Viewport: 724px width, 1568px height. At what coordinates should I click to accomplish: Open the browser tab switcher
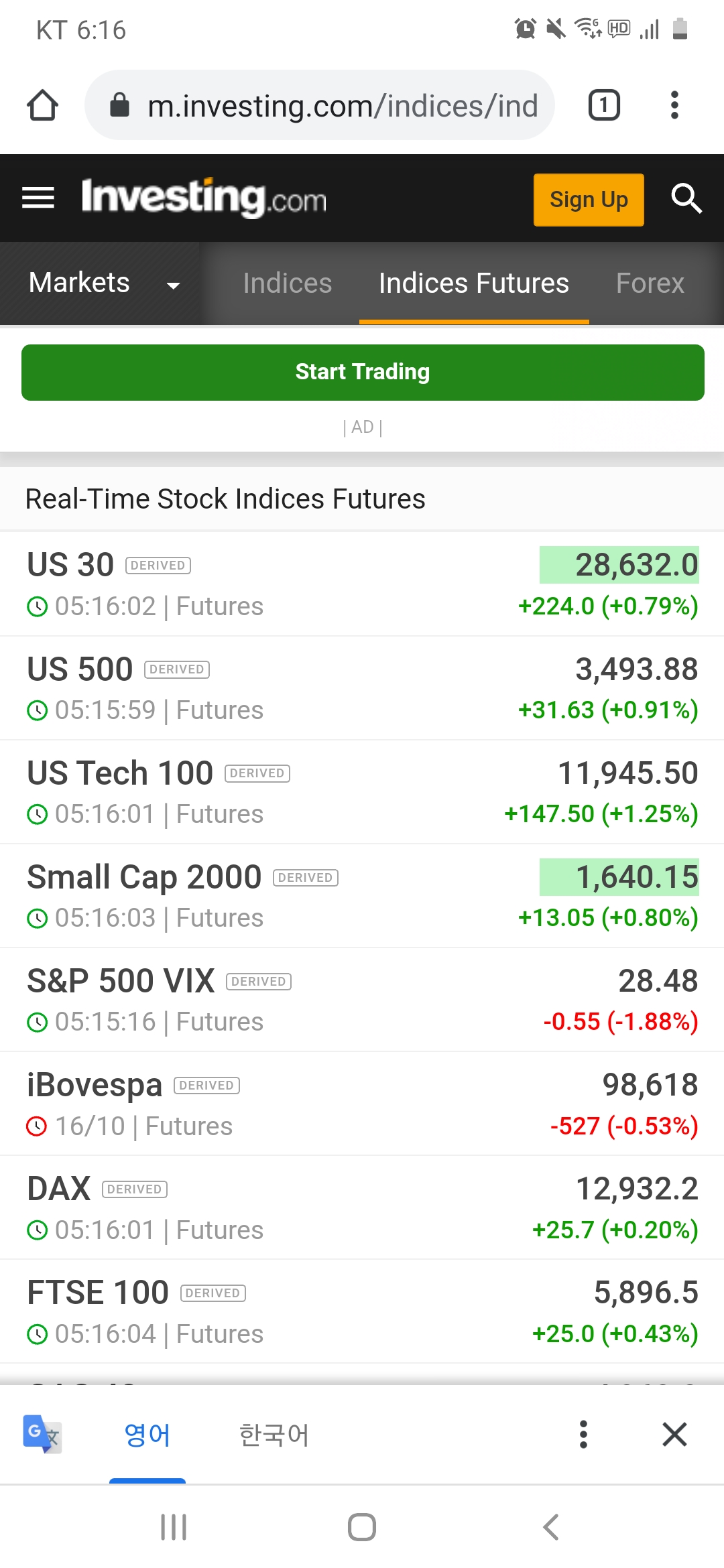603,105
